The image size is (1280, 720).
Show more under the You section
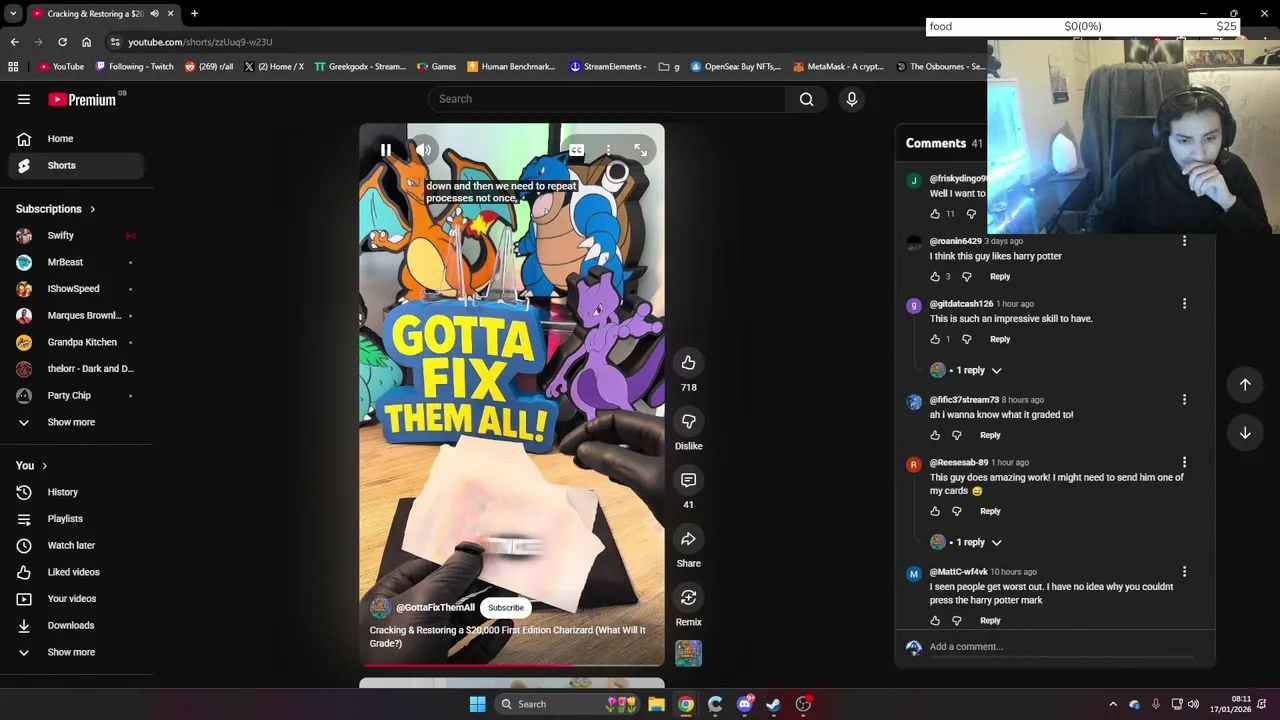click(x=76, y=652)
